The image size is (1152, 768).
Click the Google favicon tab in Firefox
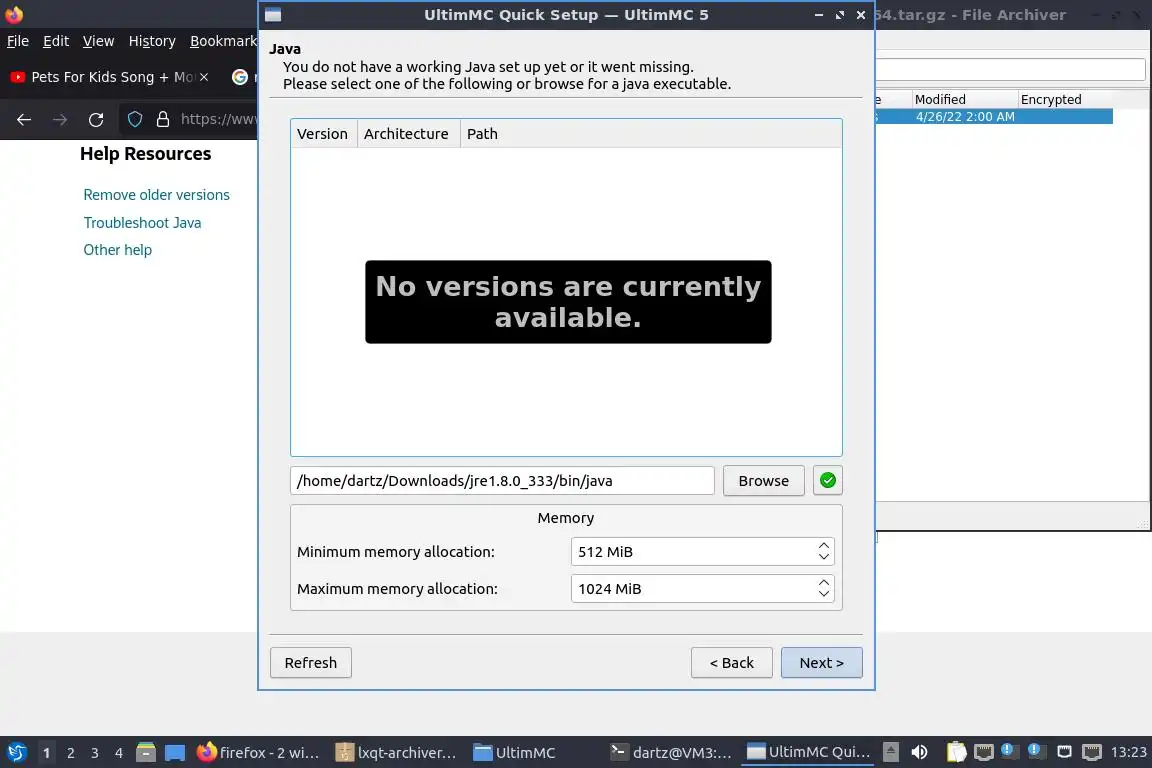click(240, 77)
